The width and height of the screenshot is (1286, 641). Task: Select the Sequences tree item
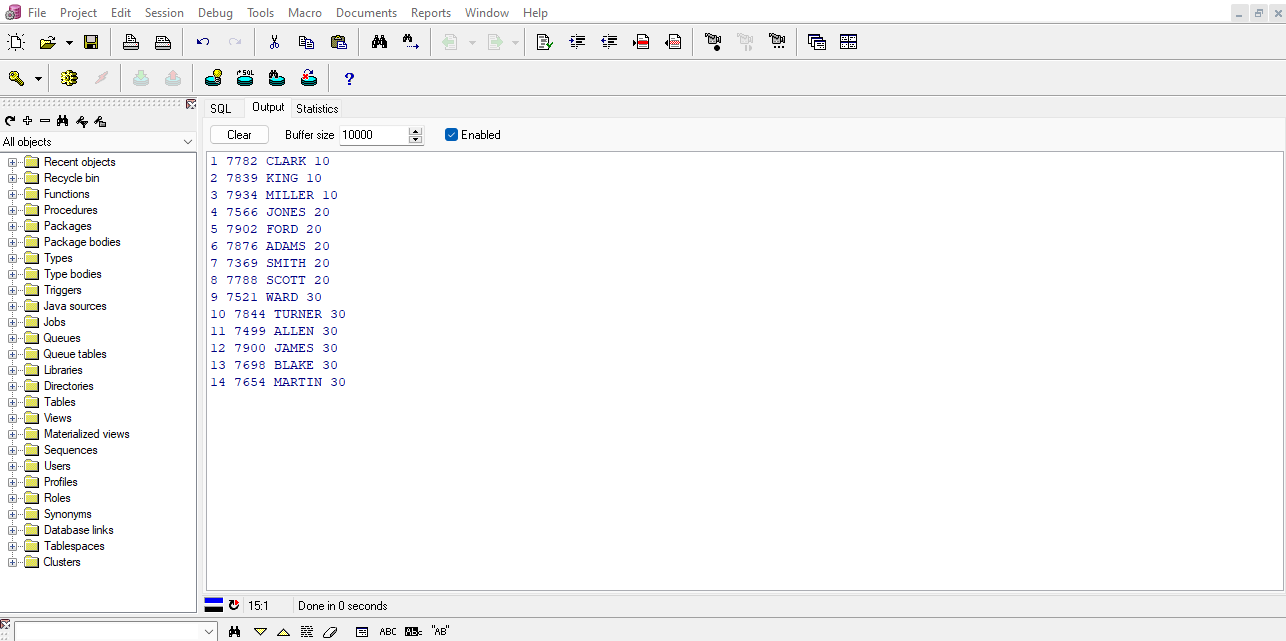point(70,450)
